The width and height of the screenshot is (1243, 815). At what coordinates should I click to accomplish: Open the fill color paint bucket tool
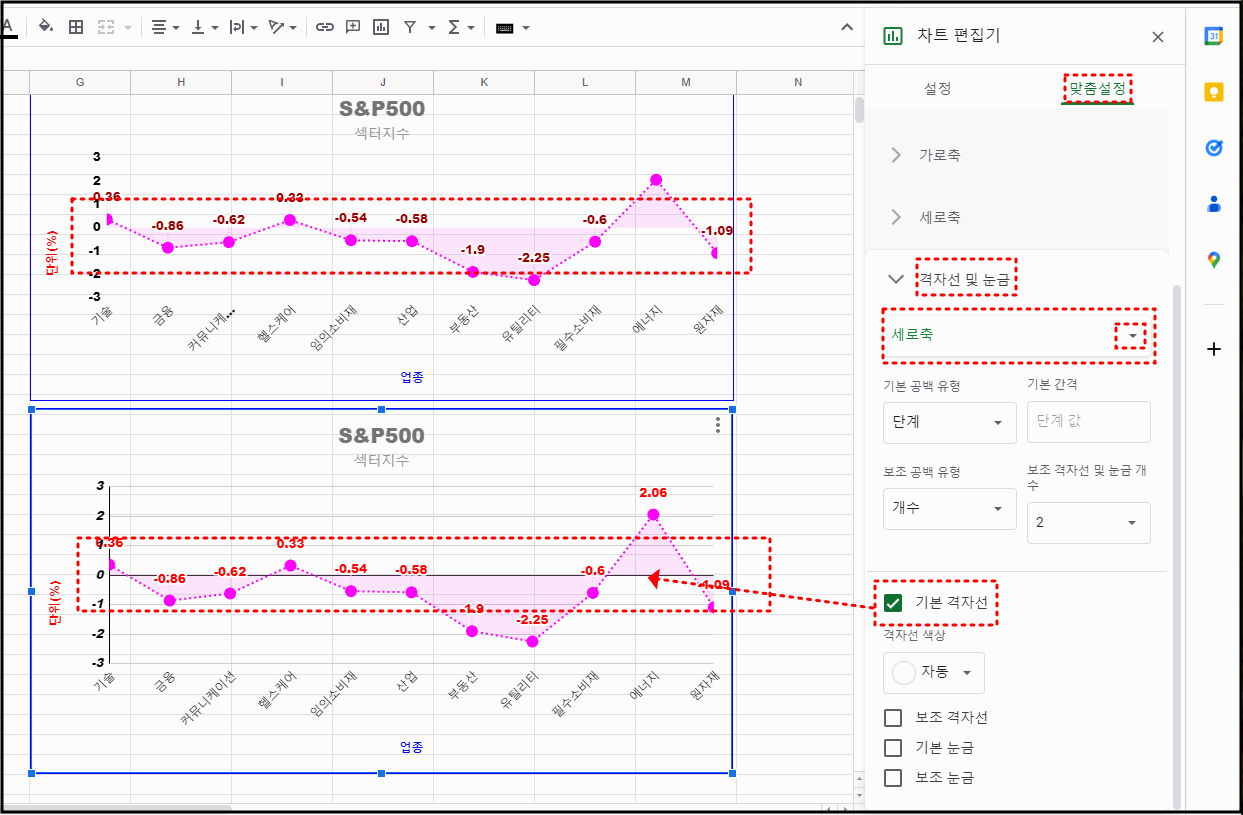[x=45, y=27]
